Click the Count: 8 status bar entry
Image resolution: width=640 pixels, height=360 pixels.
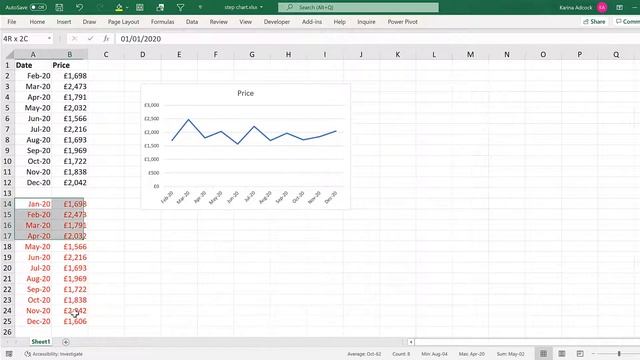pos(401,354)
